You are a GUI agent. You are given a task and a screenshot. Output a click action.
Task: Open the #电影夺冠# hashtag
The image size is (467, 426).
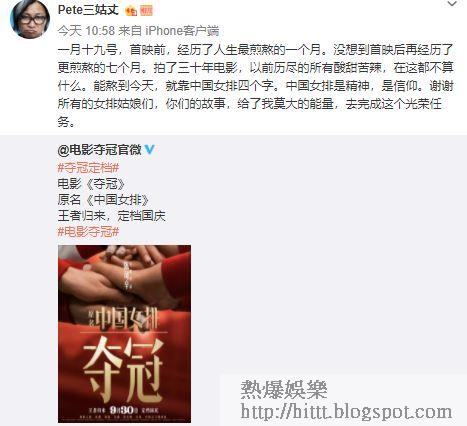tap(88, 232)
